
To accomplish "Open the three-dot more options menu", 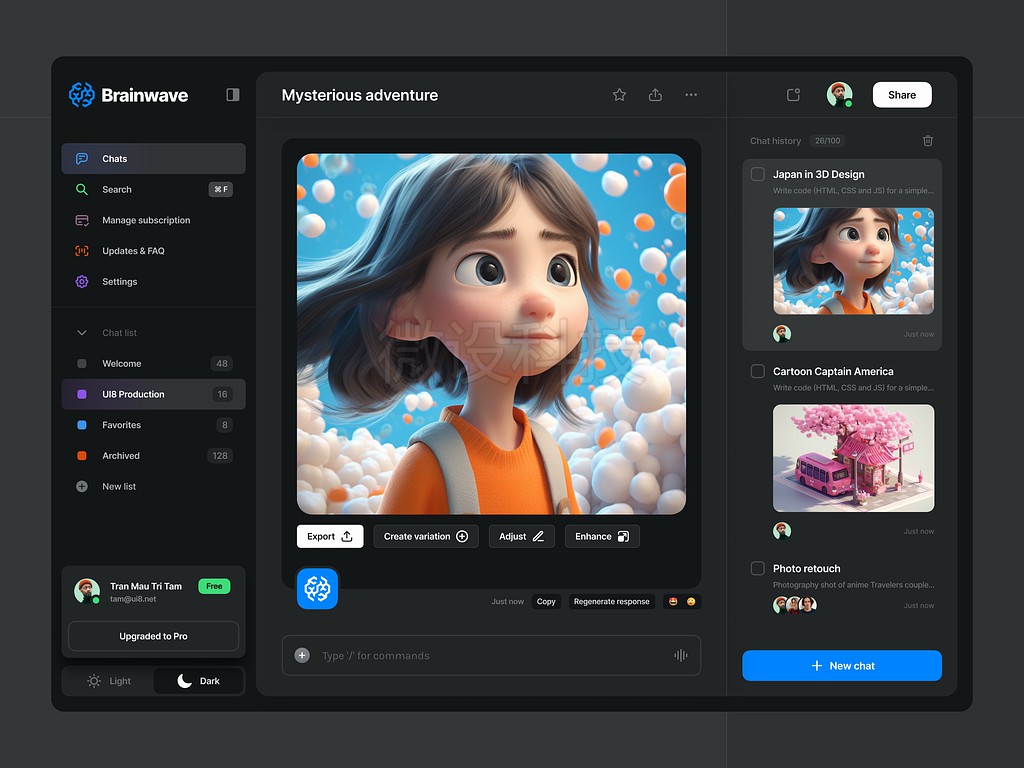I will (x=691, y=95).
